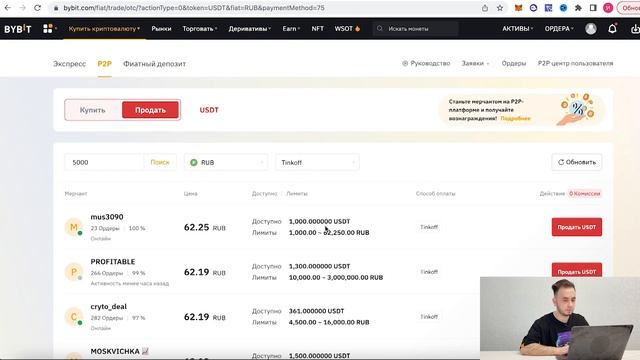Click merchant name cryto_deal
Image resolution: width=640 pixels, height=360 pixels.
[109, 307]
